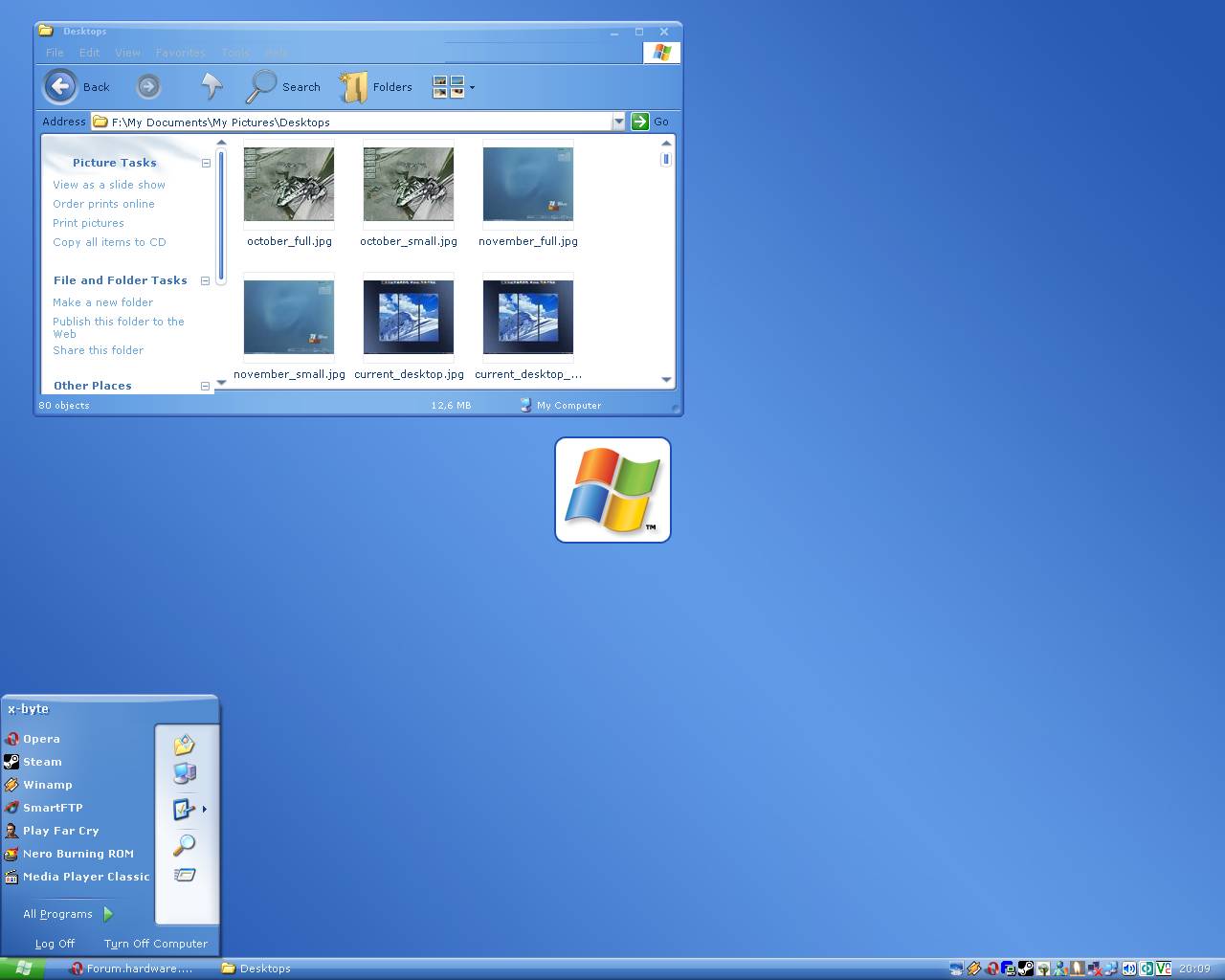Click the Forward arrow button in the toolbar
The width and height of the screenshot is (1225, 980).
(x=148, y=87)
